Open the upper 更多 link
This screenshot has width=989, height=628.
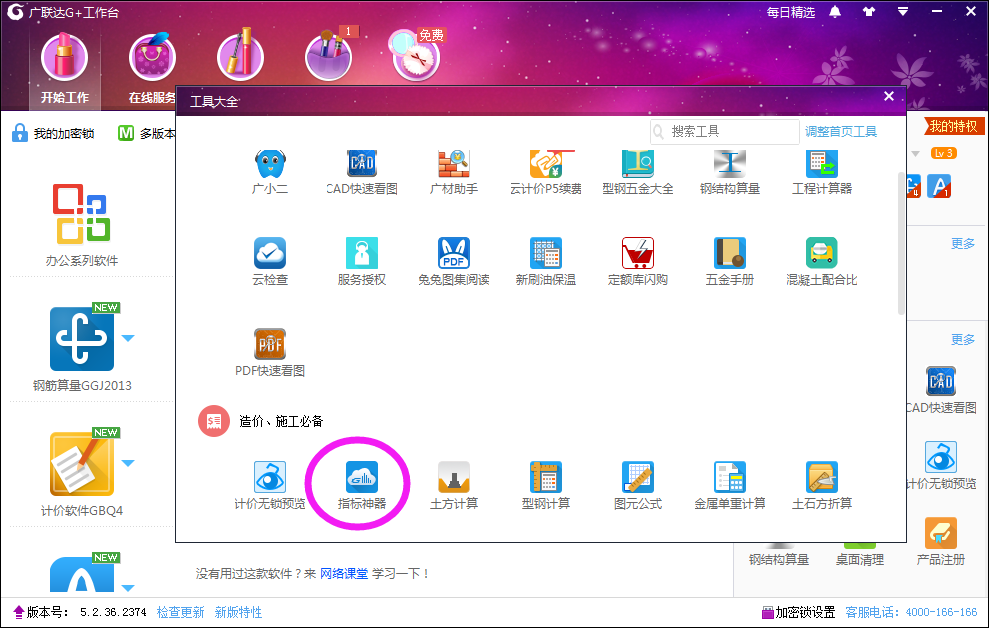963,243
